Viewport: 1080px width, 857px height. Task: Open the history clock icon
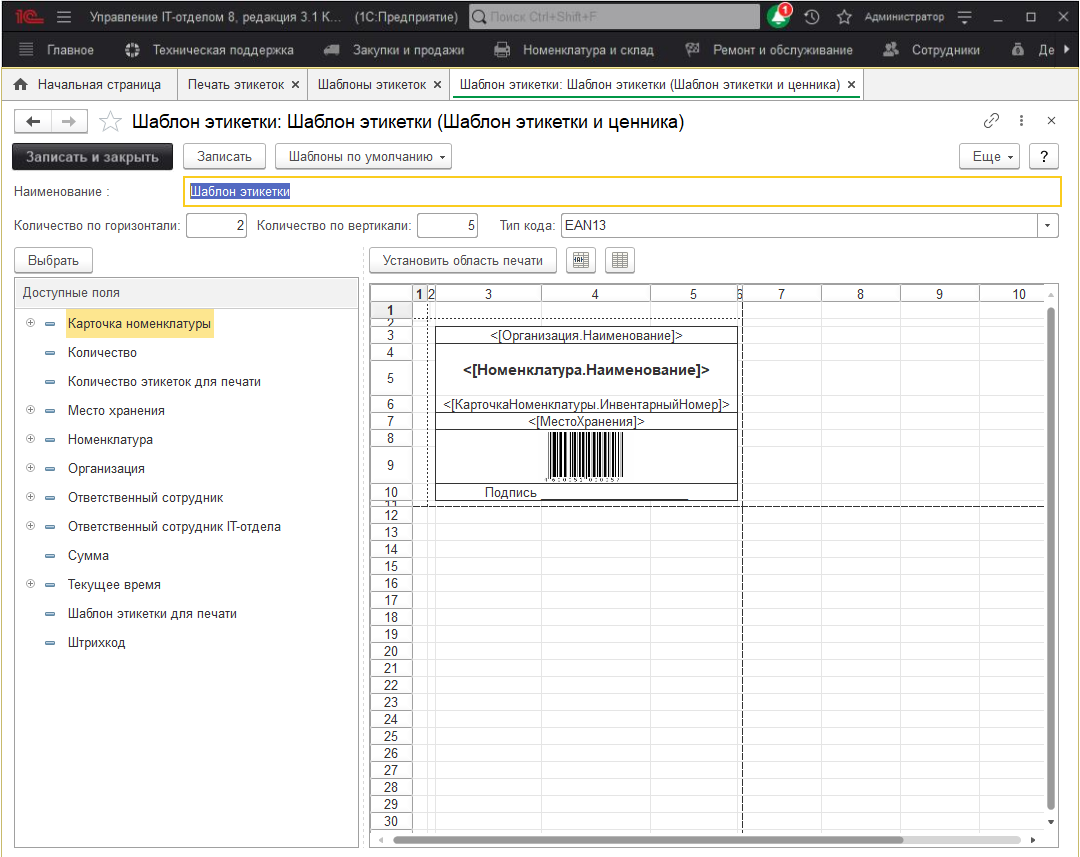pyautogui.click(x=812, y=17)
